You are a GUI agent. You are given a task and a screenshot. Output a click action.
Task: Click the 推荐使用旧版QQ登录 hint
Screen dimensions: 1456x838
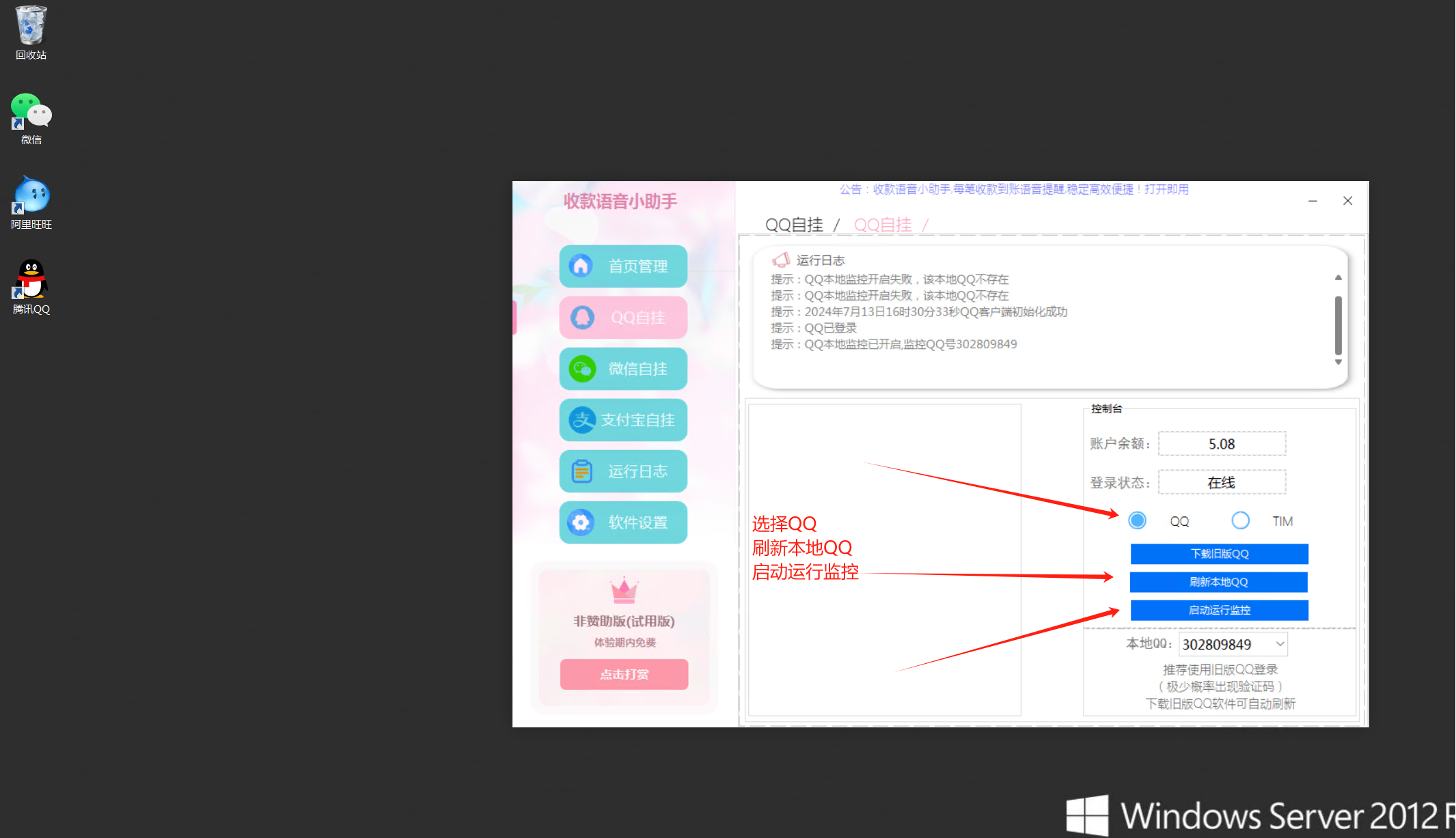point(1220,669)
